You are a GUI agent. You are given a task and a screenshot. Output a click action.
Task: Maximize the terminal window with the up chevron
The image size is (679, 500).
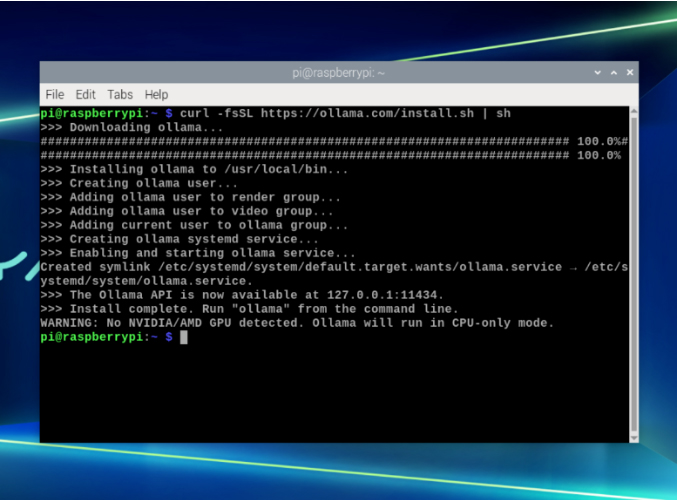614,73
